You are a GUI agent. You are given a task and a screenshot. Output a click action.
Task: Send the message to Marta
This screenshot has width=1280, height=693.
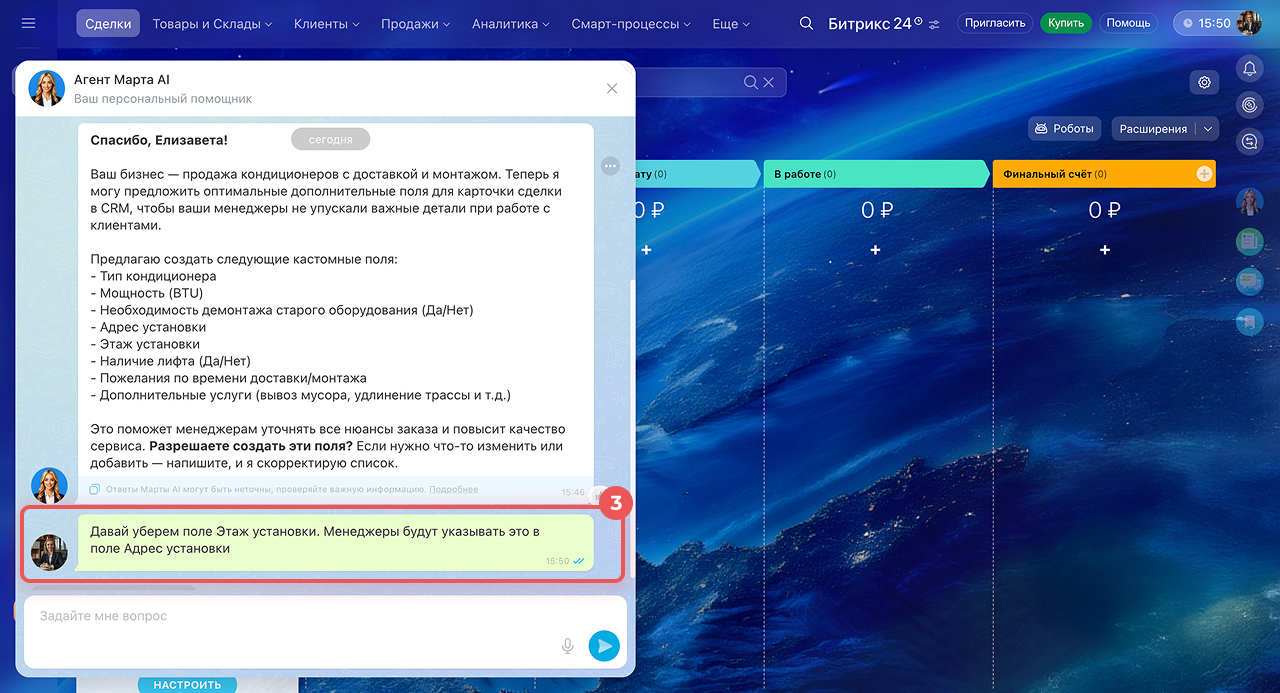[604, 646]
